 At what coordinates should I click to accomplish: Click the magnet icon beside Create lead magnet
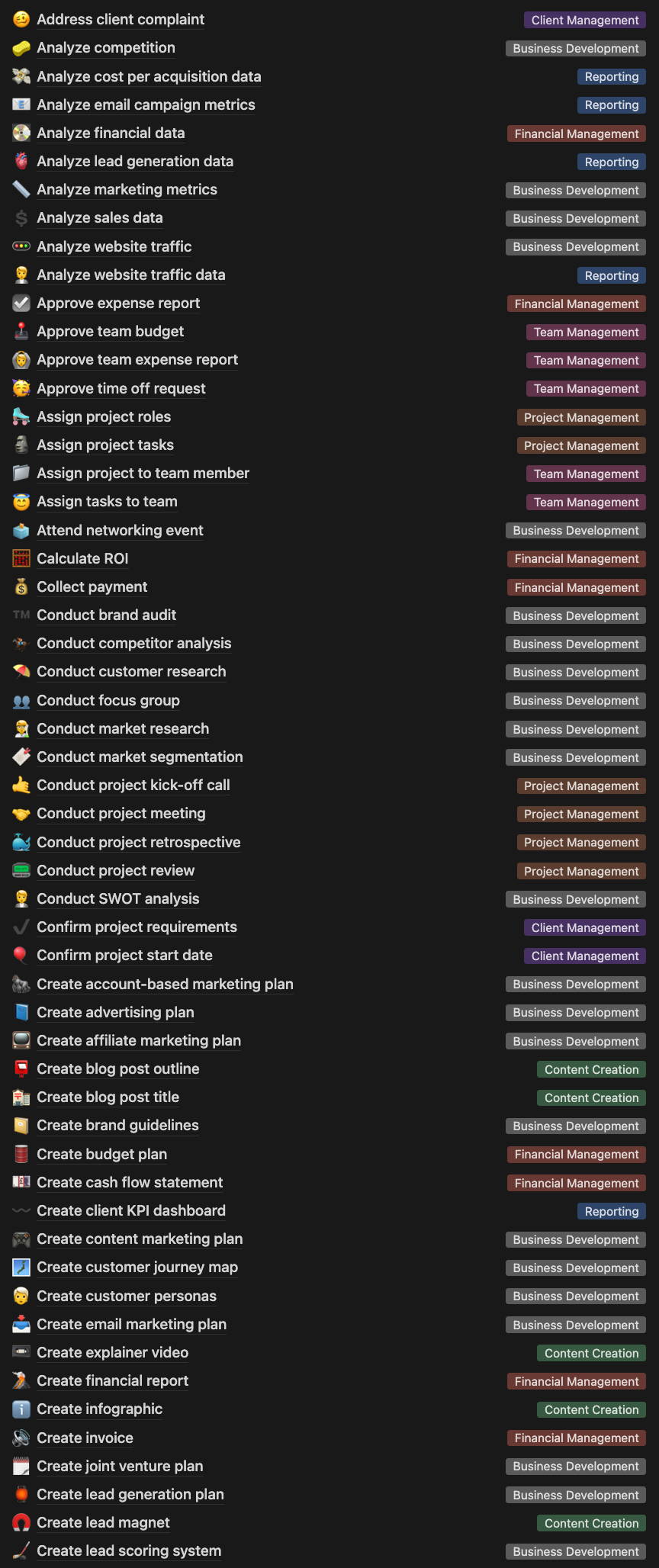21,1523
